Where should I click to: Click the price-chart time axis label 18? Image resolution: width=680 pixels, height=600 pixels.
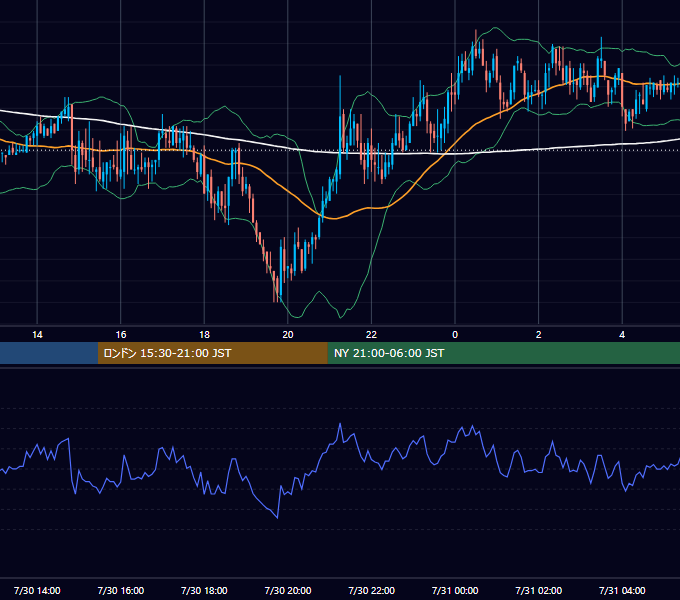tap(204, 335)
